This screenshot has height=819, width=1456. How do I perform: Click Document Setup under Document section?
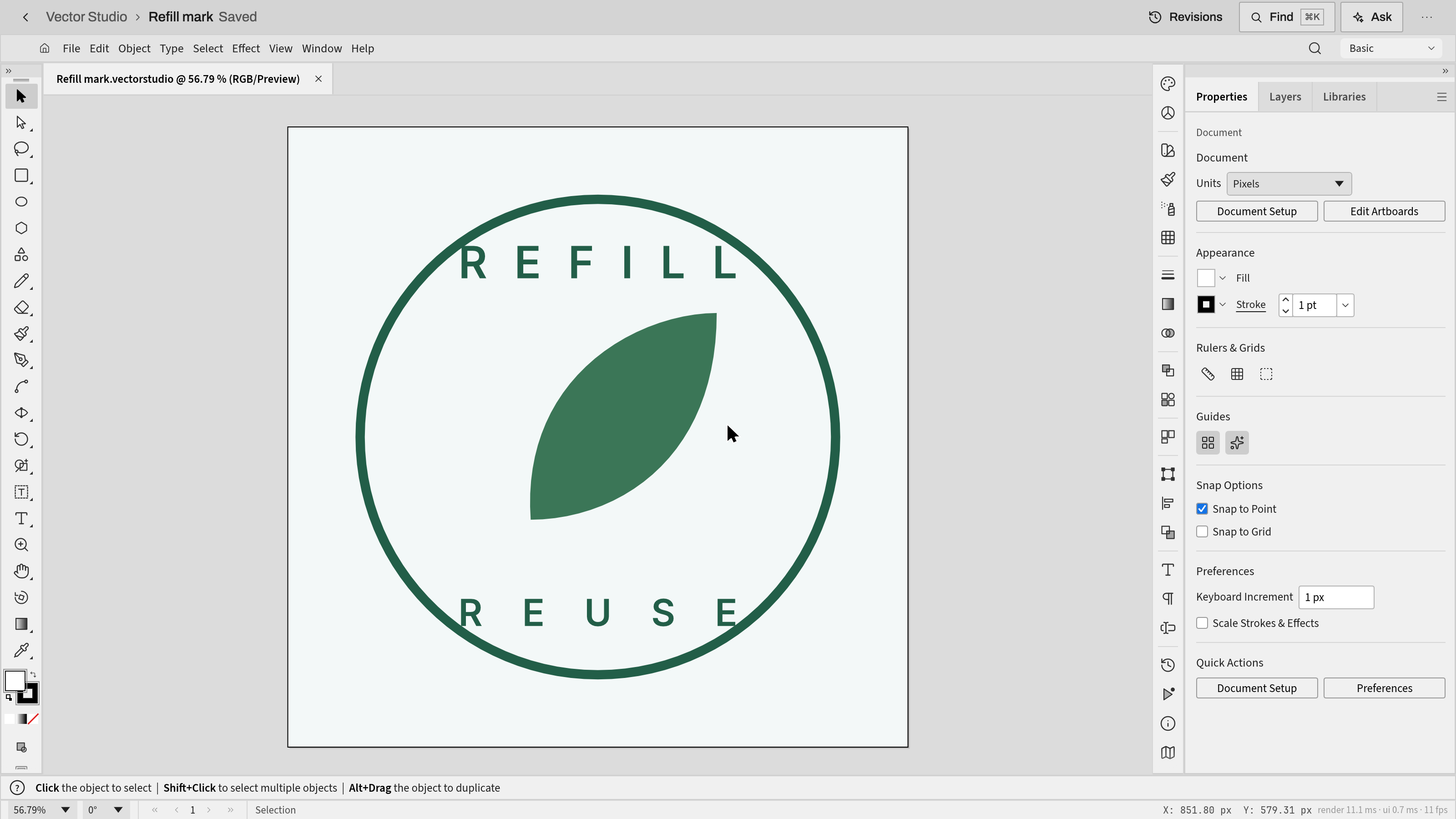click(1256, 212)
